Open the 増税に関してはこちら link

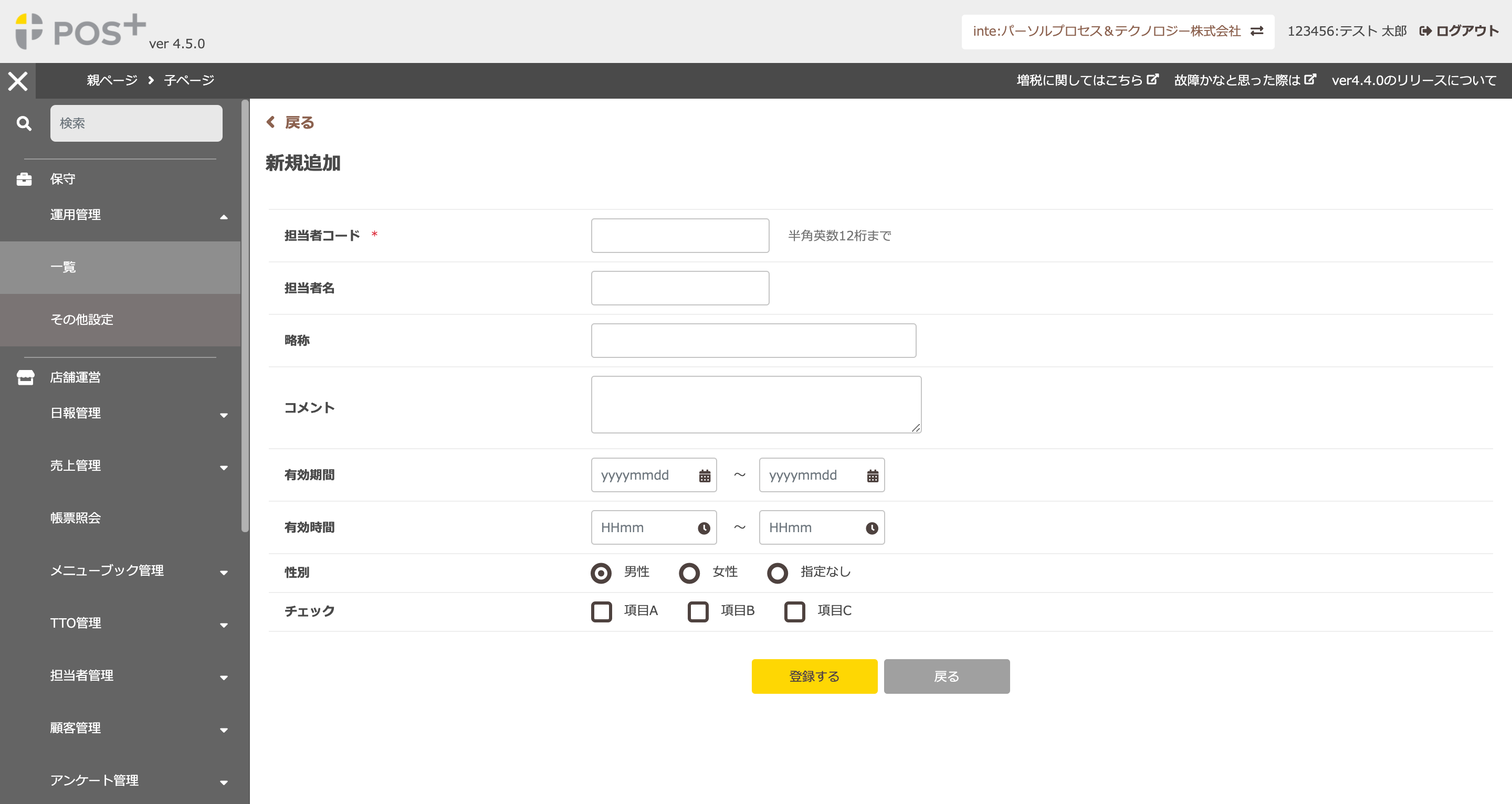coord(1088,80)
